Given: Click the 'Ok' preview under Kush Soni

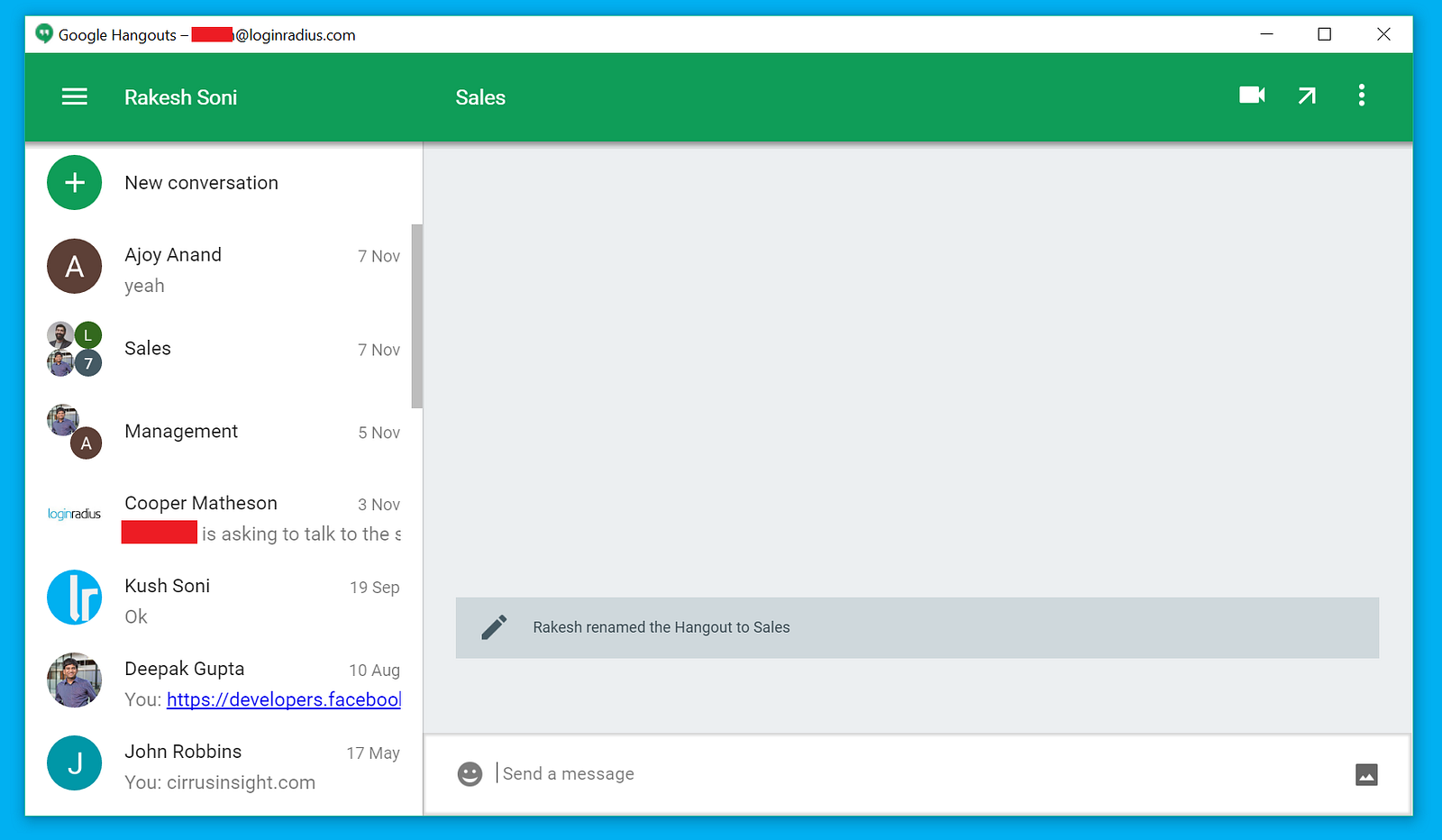Looking at the screenshot, I should click(136, 616).
